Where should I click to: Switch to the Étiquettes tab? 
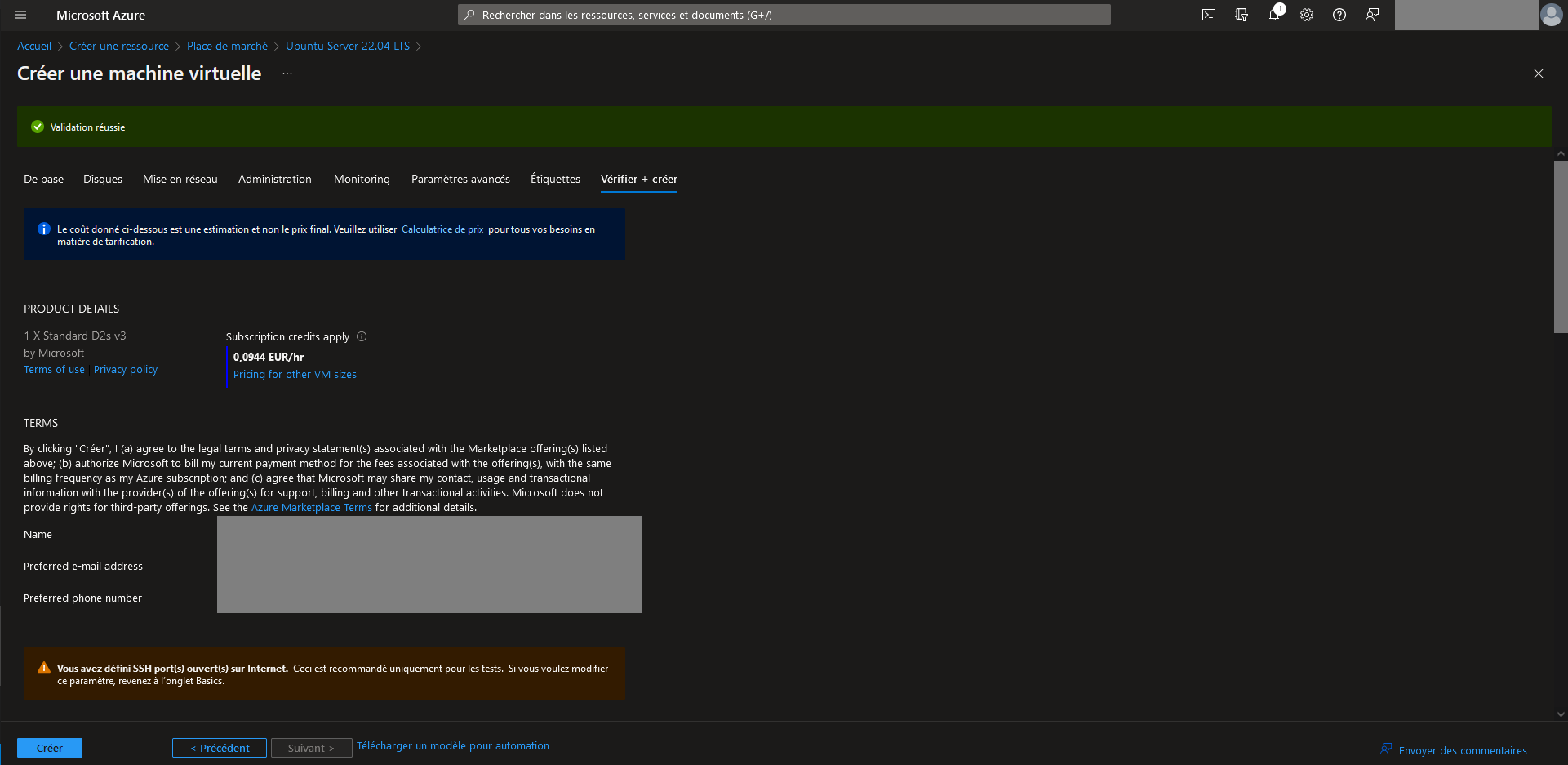(555, 179)
